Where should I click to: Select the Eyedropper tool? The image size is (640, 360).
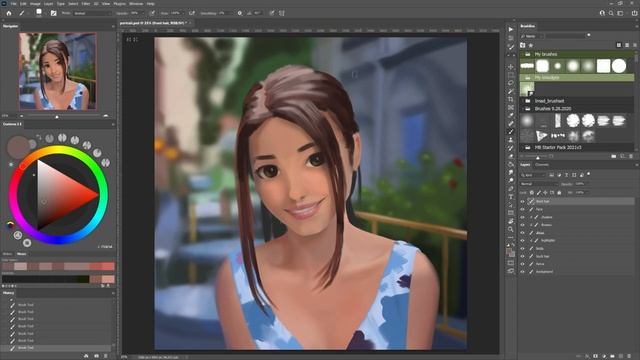click(511, 116)
